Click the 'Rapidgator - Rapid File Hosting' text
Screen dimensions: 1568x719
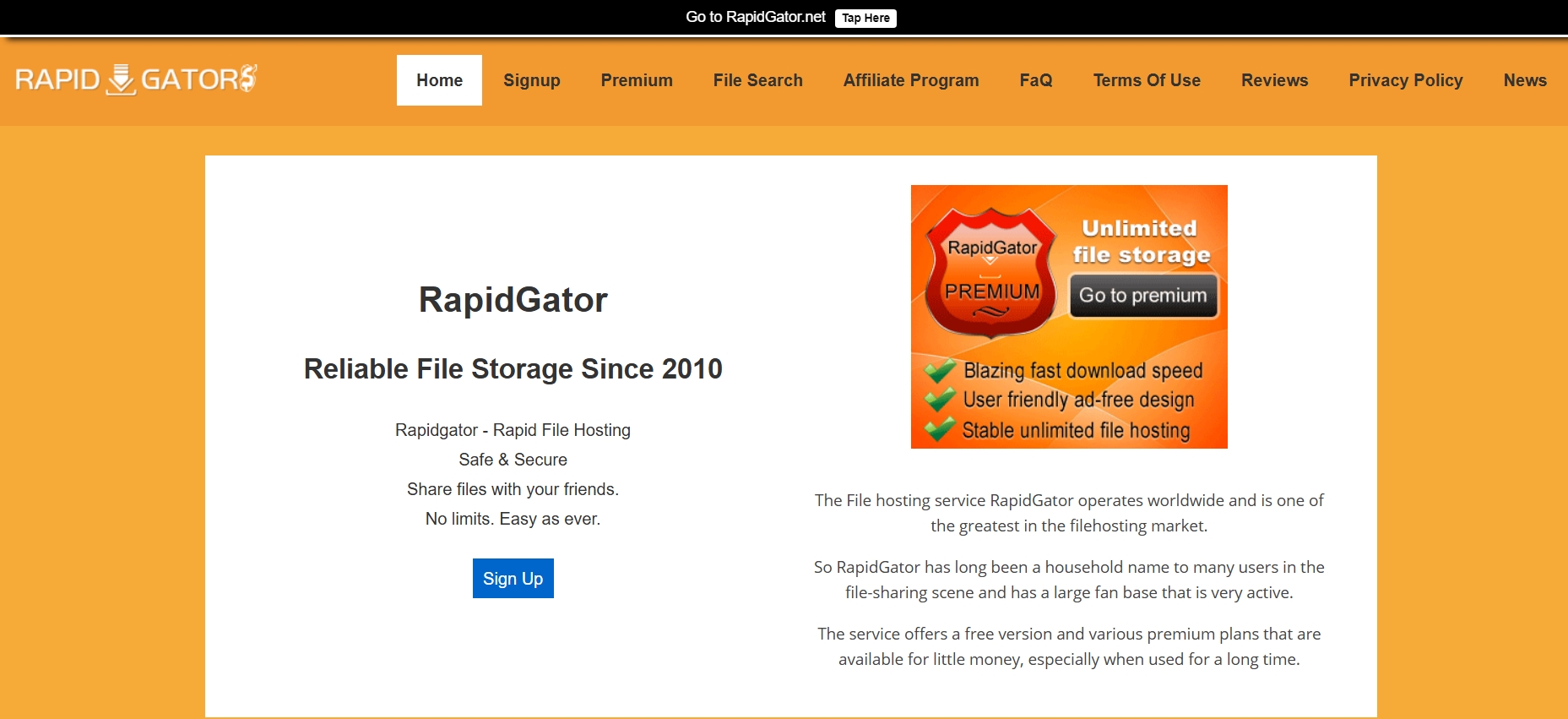pyautogui.click(x=513, y=430)
